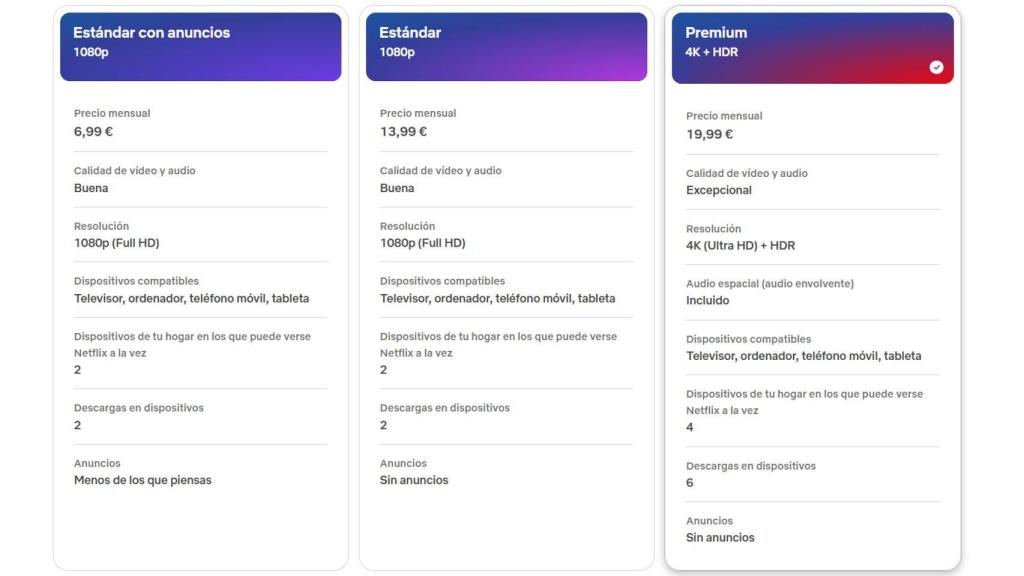Choose the Estándar con anuncios plan card
The image size is (1024, 576).
click(200, 290)
